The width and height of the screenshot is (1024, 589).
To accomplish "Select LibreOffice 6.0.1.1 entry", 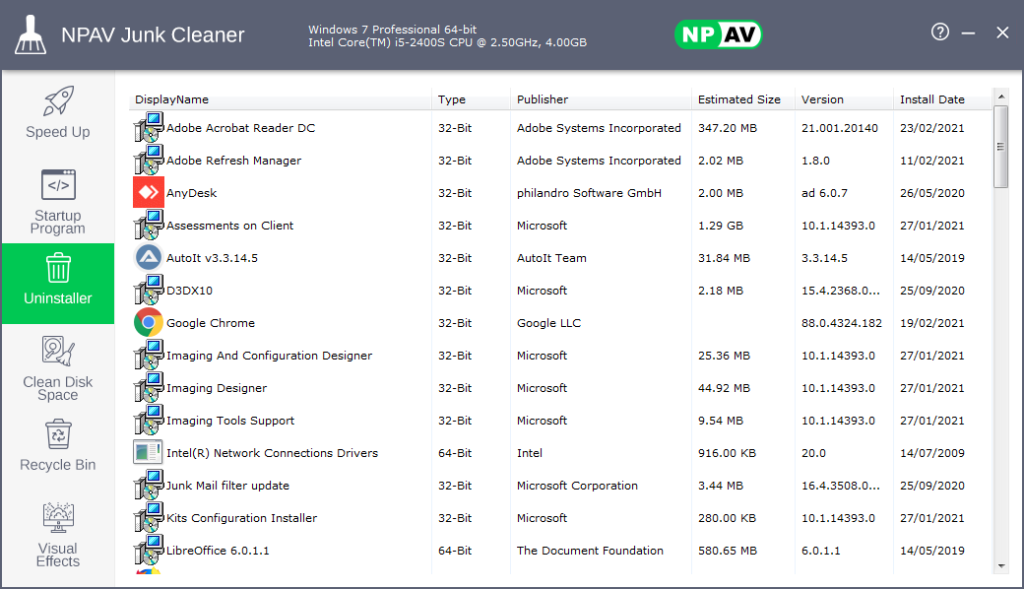I will (x=218, y=551).
